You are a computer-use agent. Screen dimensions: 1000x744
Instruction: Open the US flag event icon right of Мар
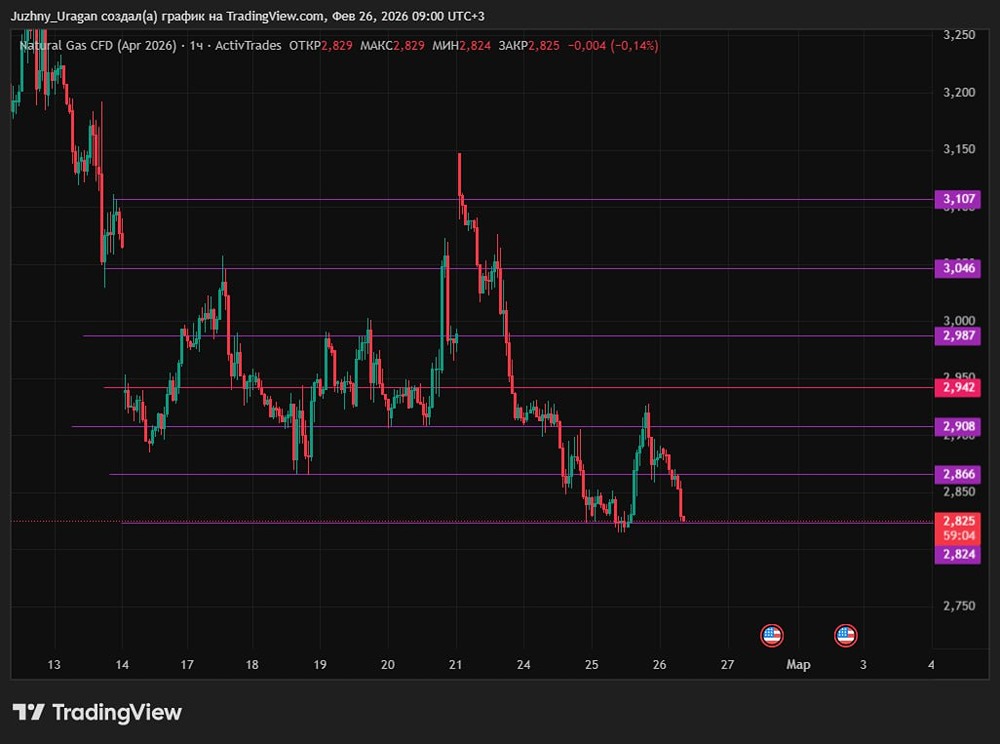coord(846,635)
